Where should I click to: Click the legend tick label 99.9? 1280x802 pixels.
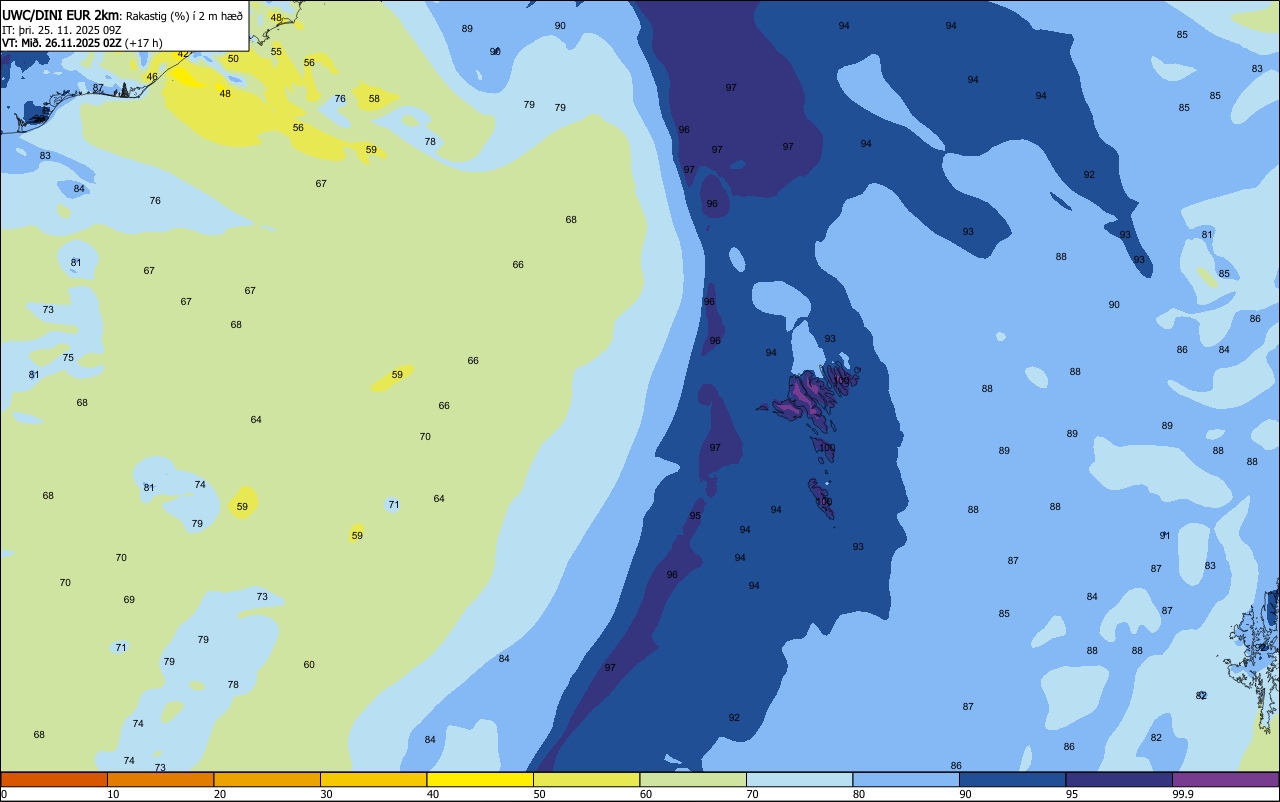(1182, 794)
